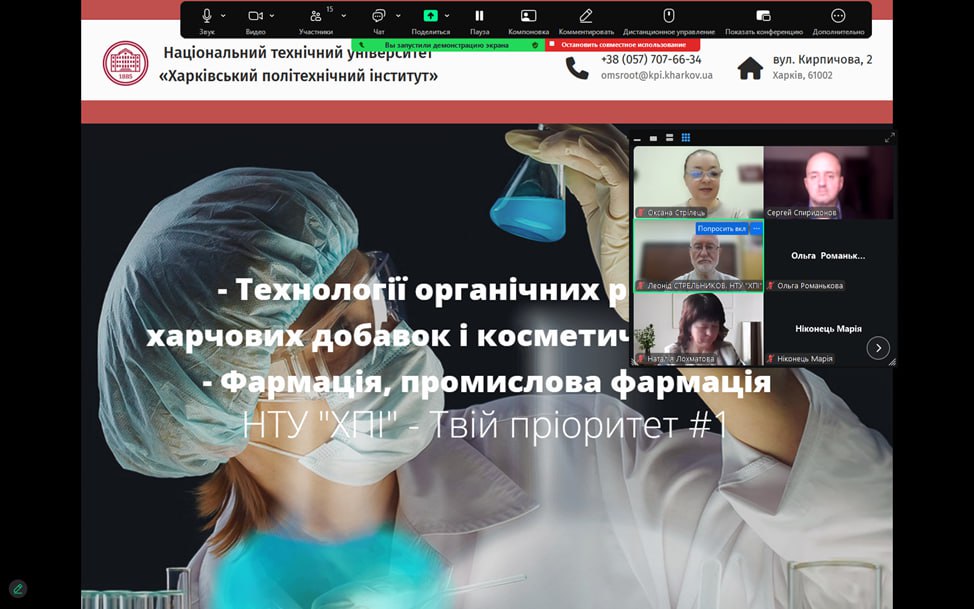Expand the video panel with the diagonal arrows icon
The height and width of the screenshot is (609, 974).
[x=890, y=138]
